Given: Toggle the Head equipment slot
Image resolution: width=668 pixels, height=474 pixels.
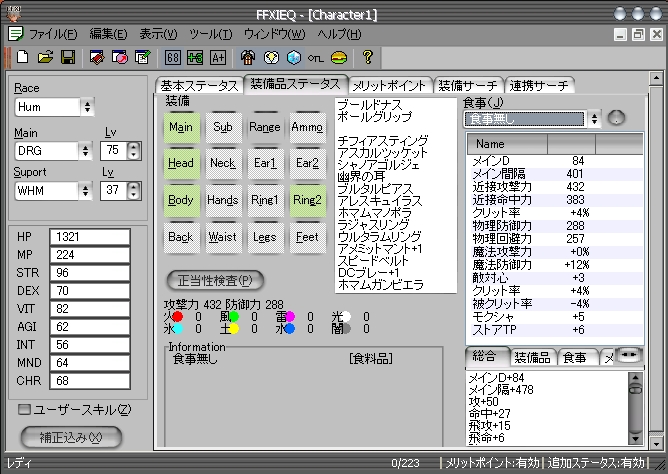Looking at the screenshot, I should [x=181, y=164].
